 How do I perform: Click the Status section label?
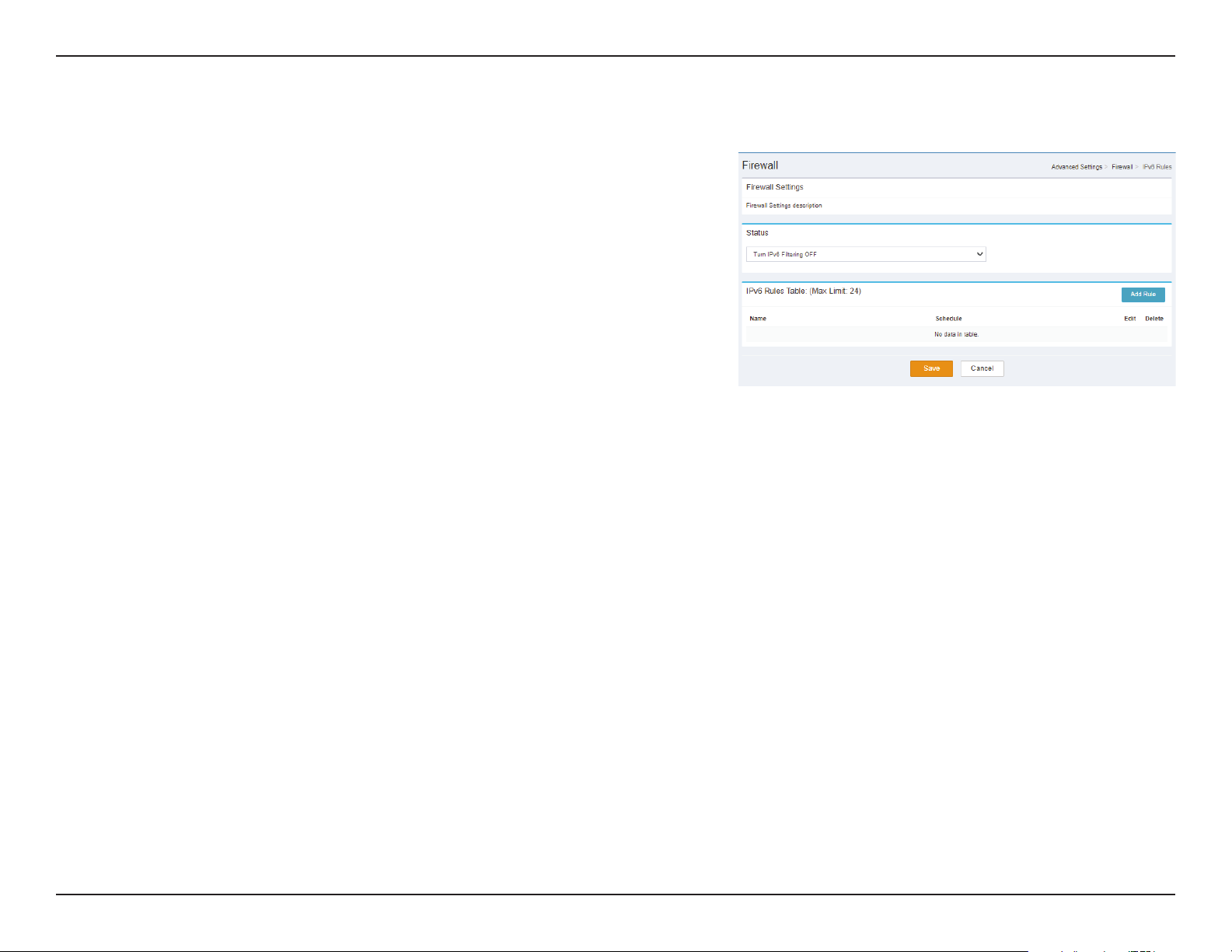pyautogui.click(x=757, y=233)
